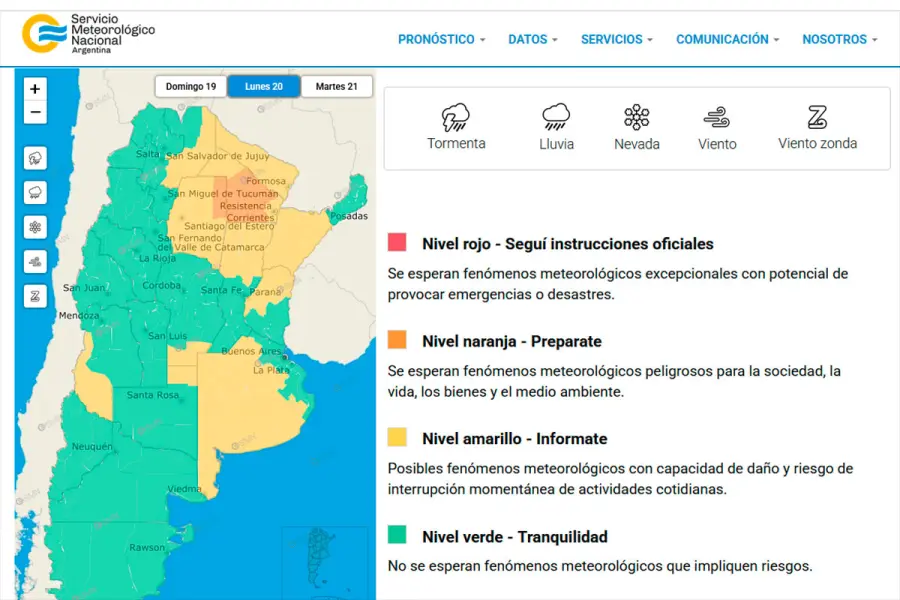Select the Tormenta storm icon
The image size is (900, 600).
tap(456, 118)
